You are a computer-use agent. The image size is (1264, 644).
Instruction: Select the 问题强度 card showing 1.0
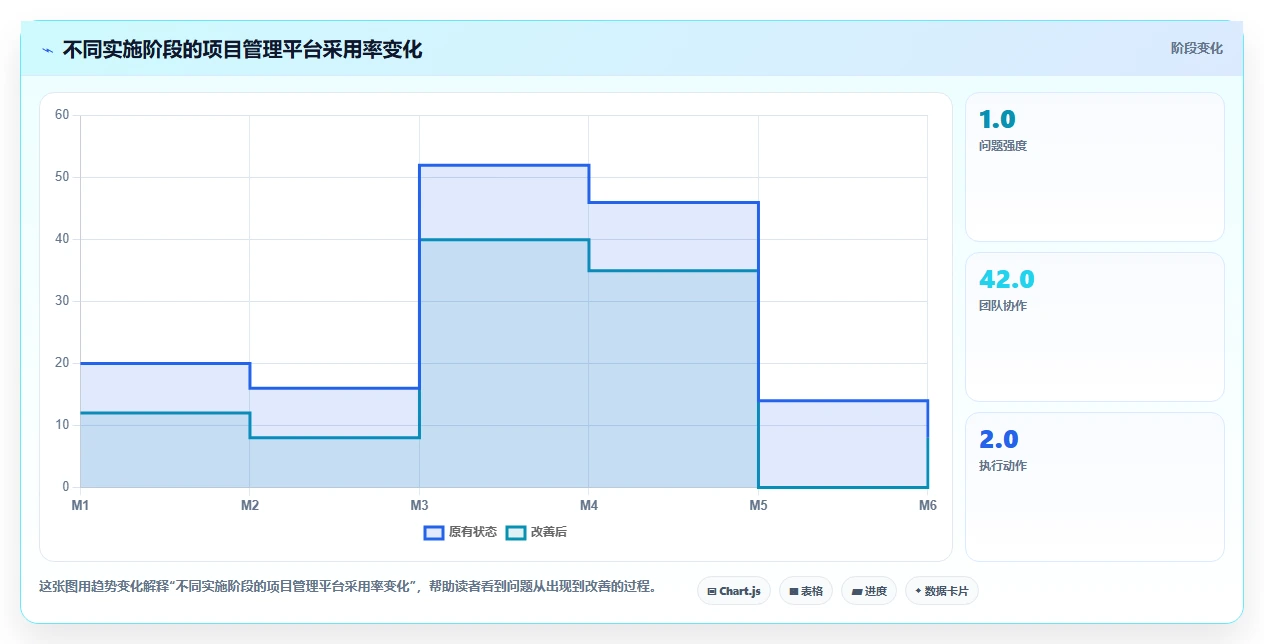pyautogui.click(x=1094, y=167)
